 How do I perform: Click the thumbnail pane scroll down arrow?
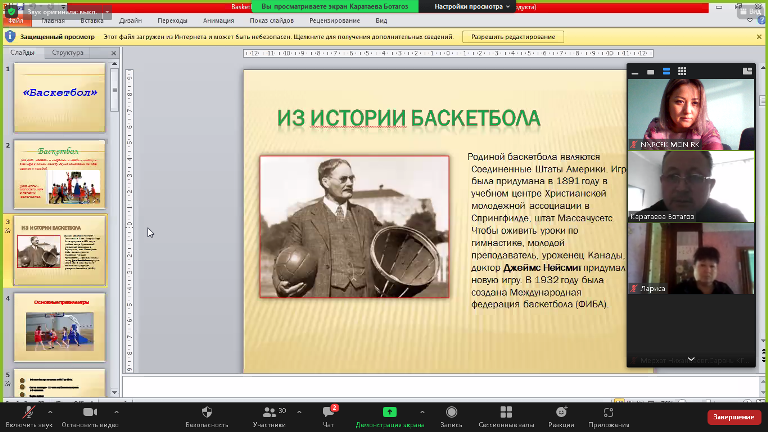(114, 392)
